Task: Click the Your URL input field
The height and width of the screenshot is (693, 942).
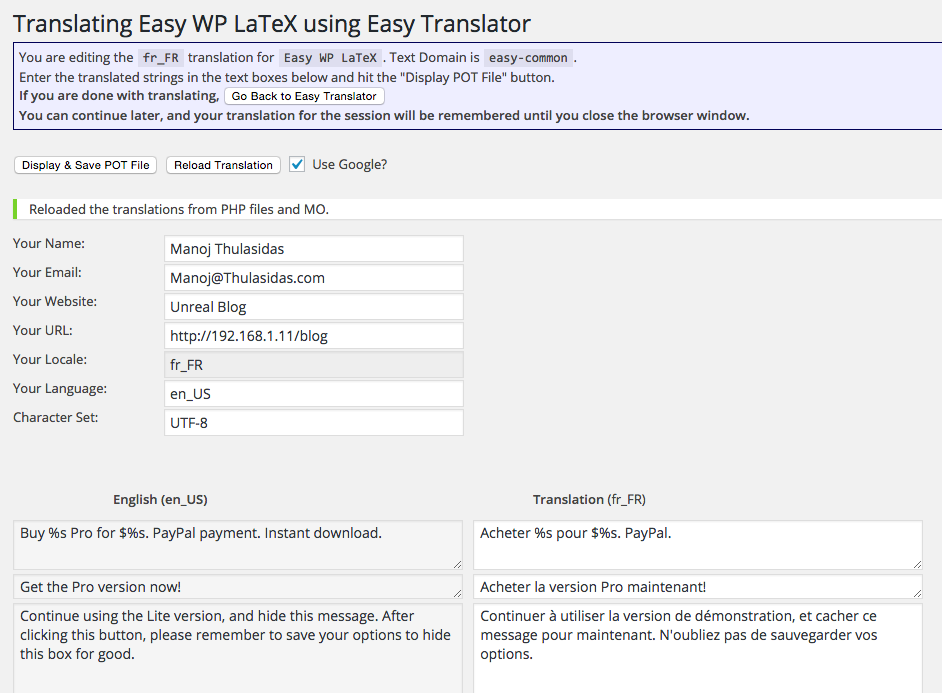Action: click(x=314, y=336)
